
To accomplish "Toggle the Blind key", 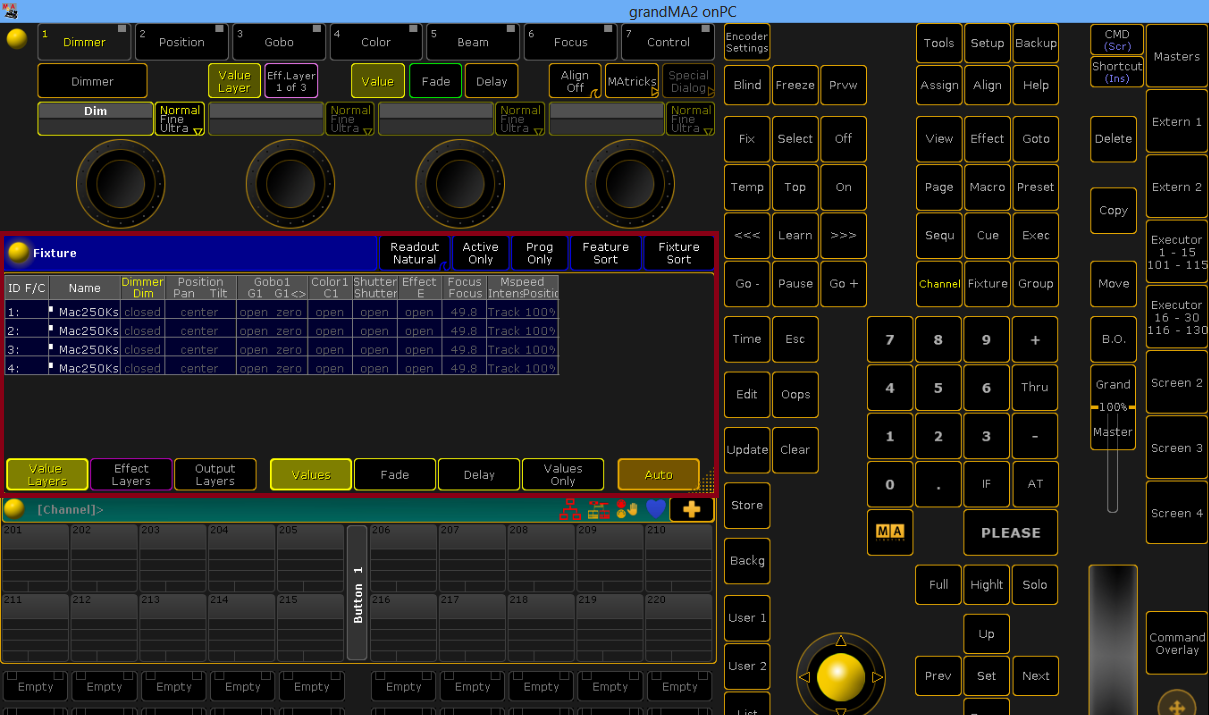I will point(747,85).
